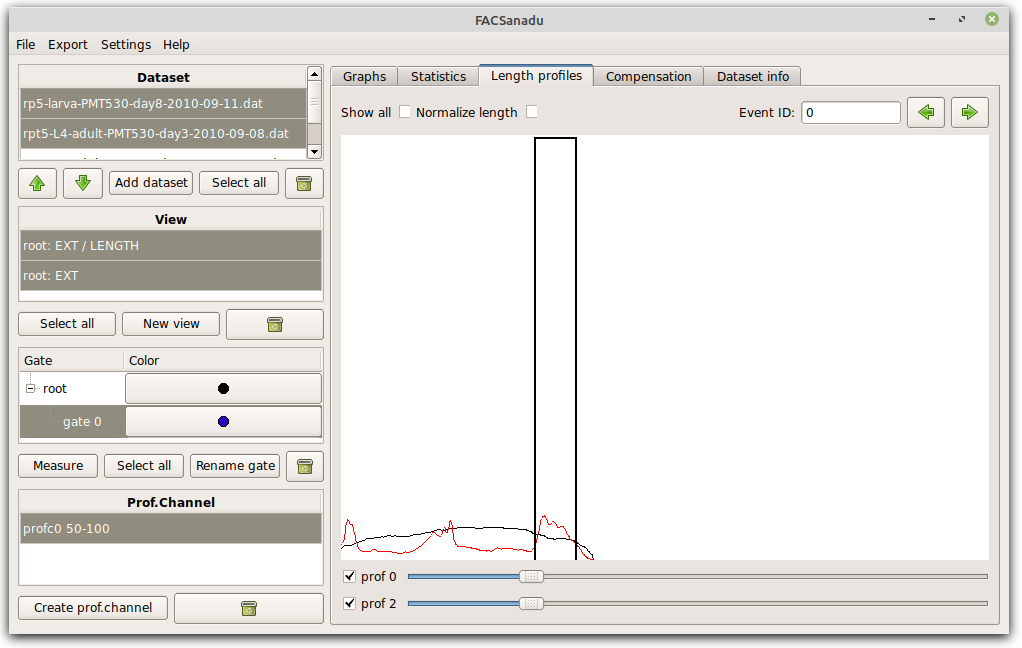The width and height of the screenshot is (1022, 648).
Task: Click the Gate column header
Action: pos(71,361)
